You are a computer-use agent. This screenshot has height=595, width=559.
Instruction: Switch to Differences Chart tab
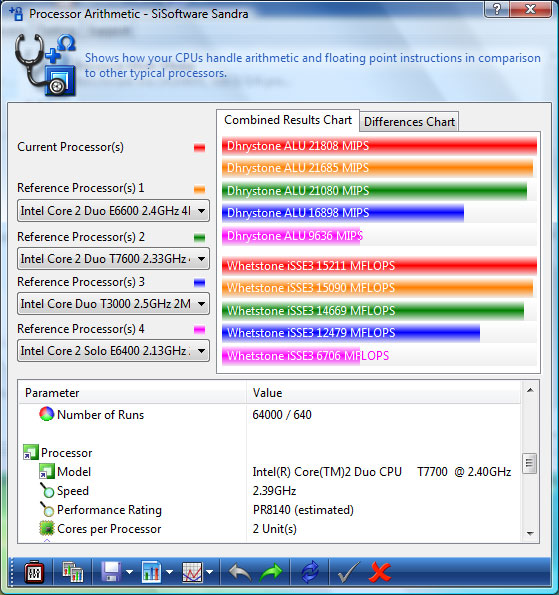click(409, 122)
